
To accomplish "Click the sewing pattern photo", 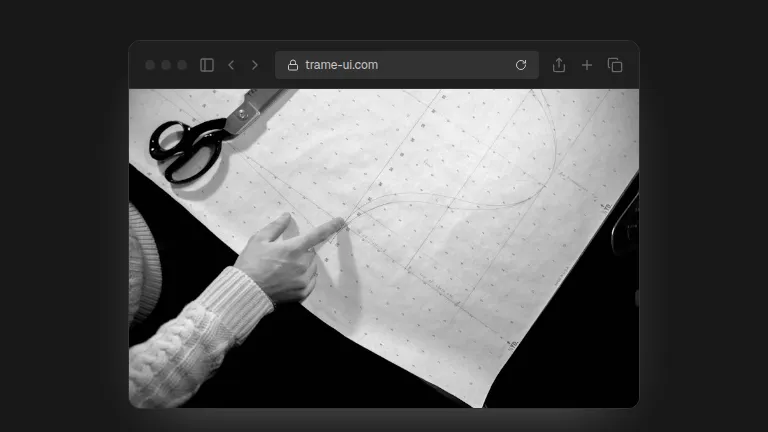I will point(384,248).
